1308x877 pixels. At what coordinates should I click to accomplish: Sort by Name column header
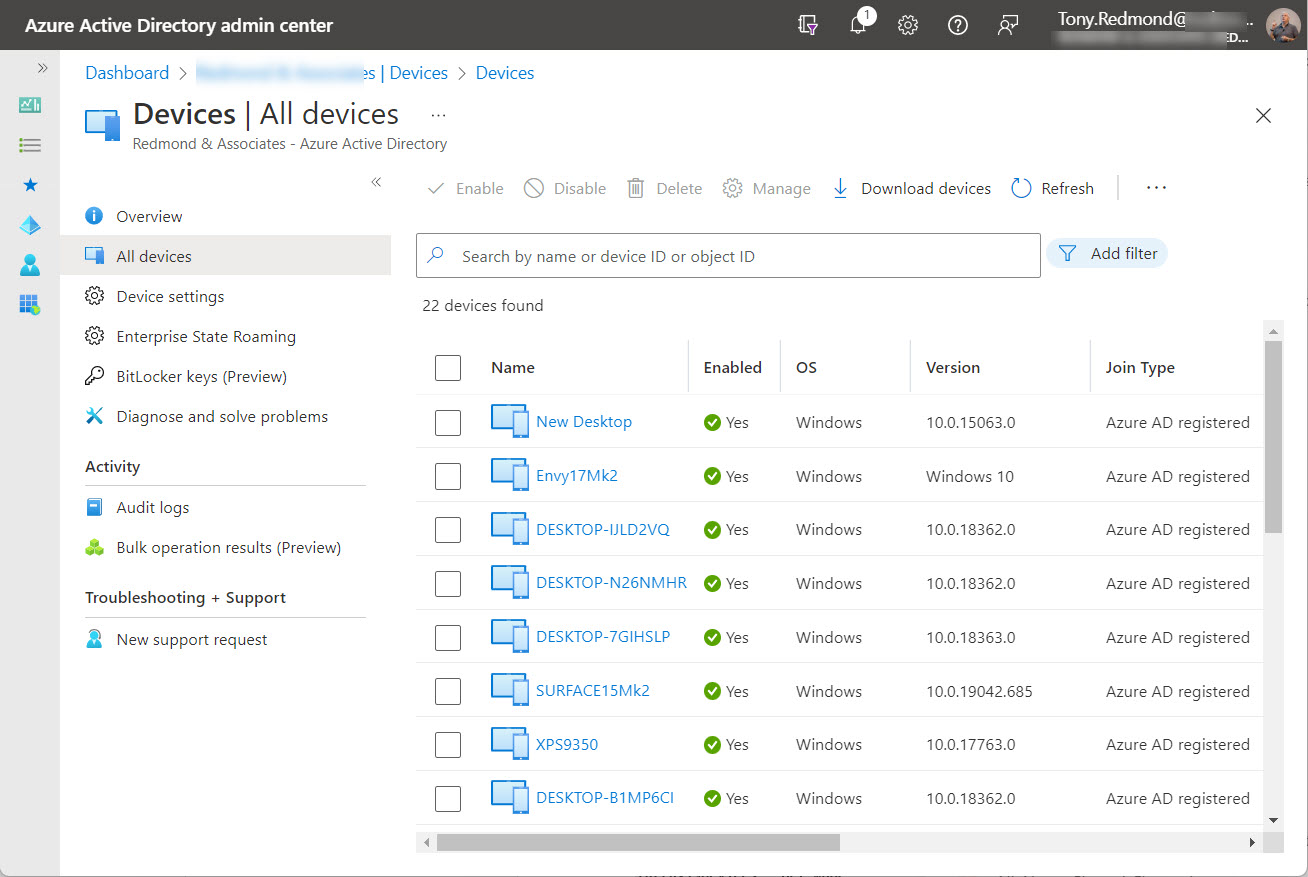coord(513,368)
